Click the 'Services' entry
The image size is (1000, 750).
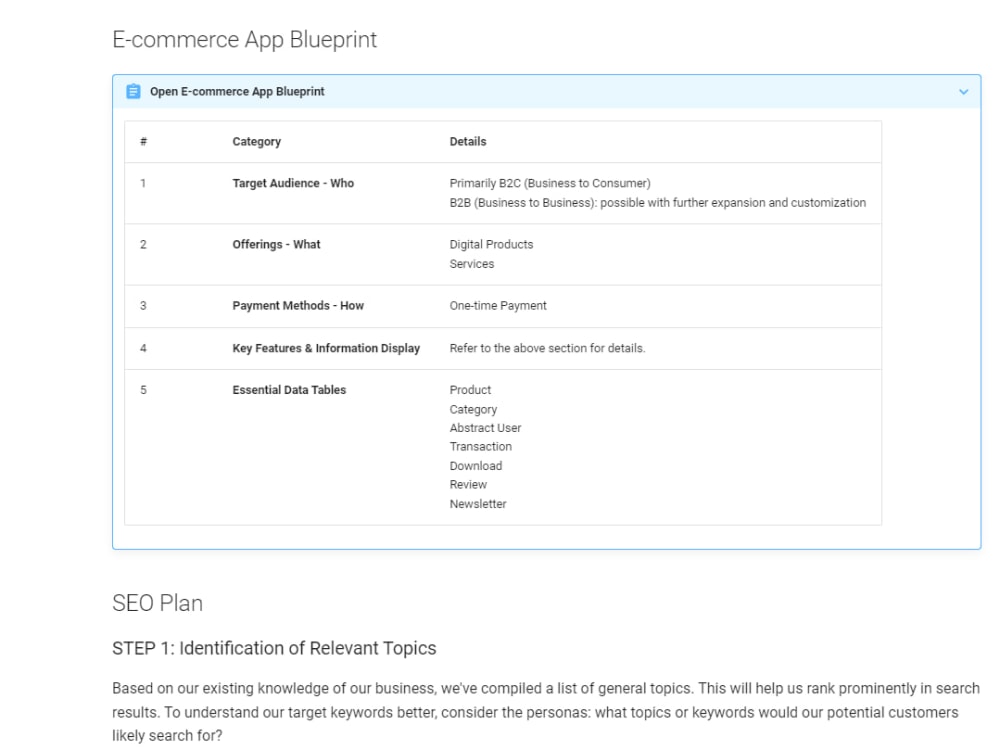(471, 263)
